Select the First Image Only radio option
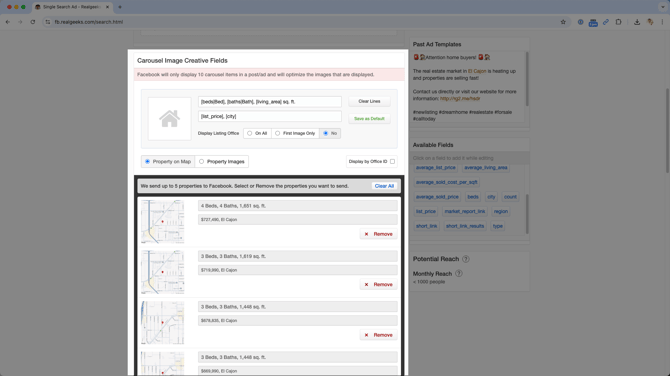Viewport: 670px width, 376px height. coord(295,133)
